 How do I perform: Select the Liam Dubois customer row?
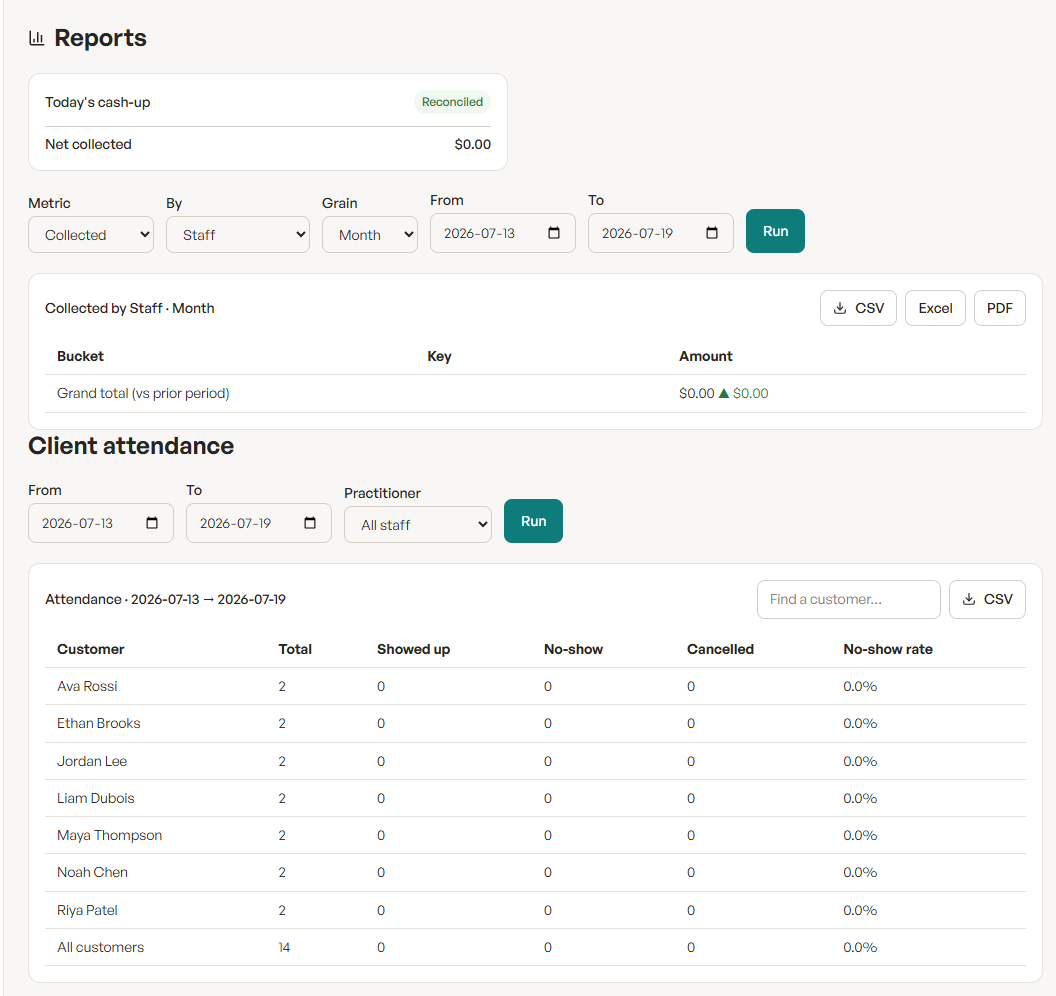[x=535, y=799]
